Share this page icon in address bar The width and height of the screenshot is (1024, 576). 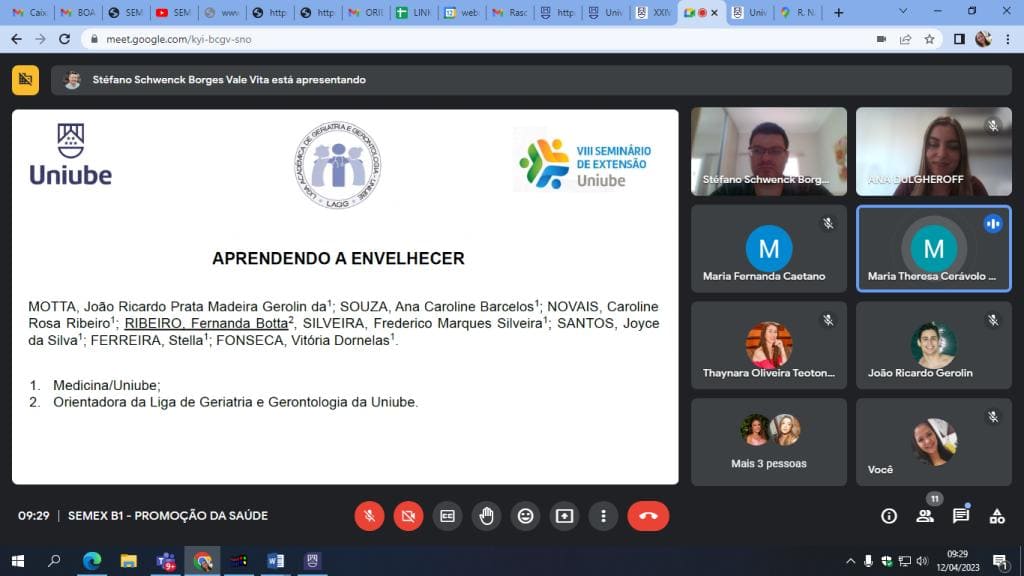(x=905, y=39)
